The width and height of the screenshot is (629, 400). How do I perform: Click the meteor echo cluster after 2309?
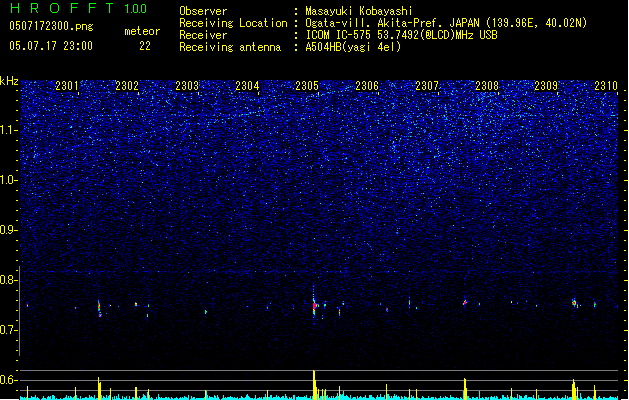(x=574, y=303)
